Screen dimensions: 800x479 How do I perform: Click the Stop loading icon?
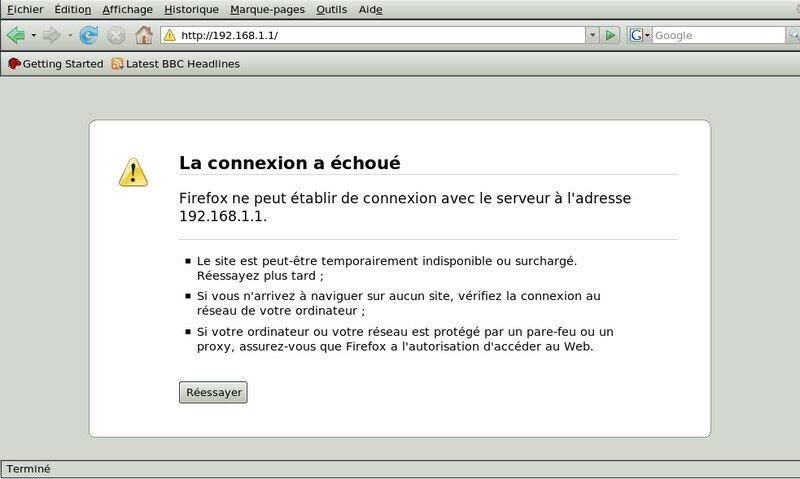click(116, 35)
